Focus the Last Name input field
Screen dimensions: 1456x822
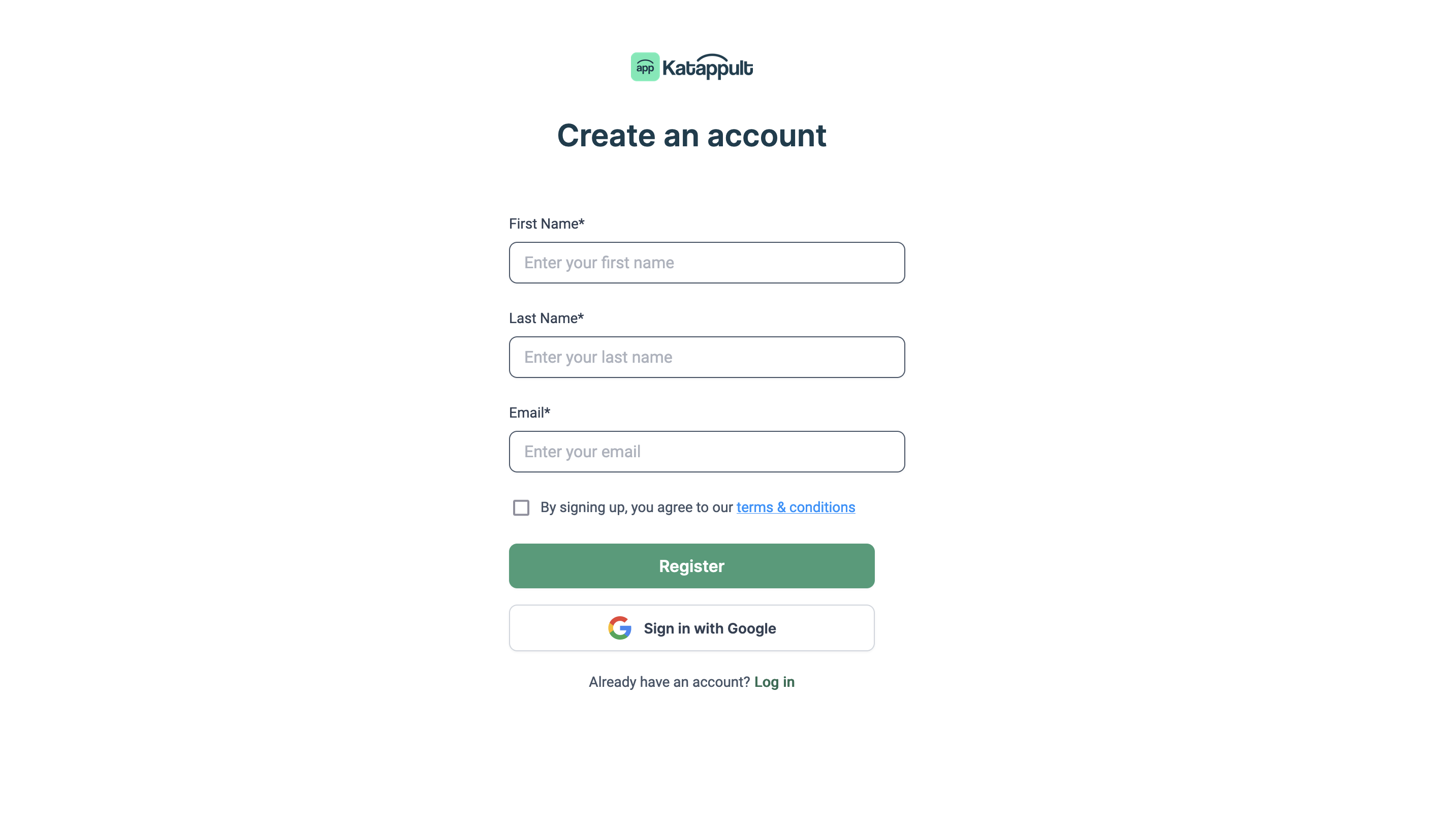pos(707,357)
